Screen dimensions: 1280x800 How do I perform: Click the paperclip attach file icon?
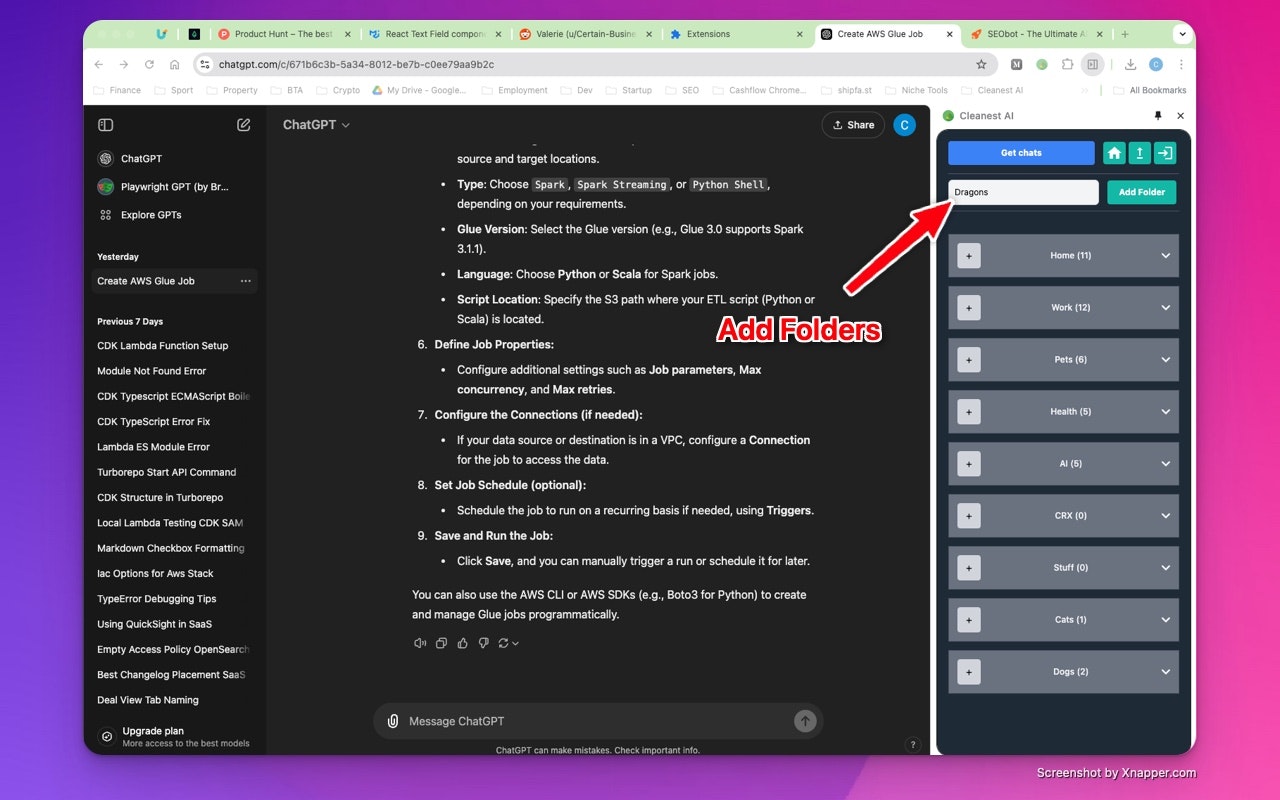coord(393,721)
